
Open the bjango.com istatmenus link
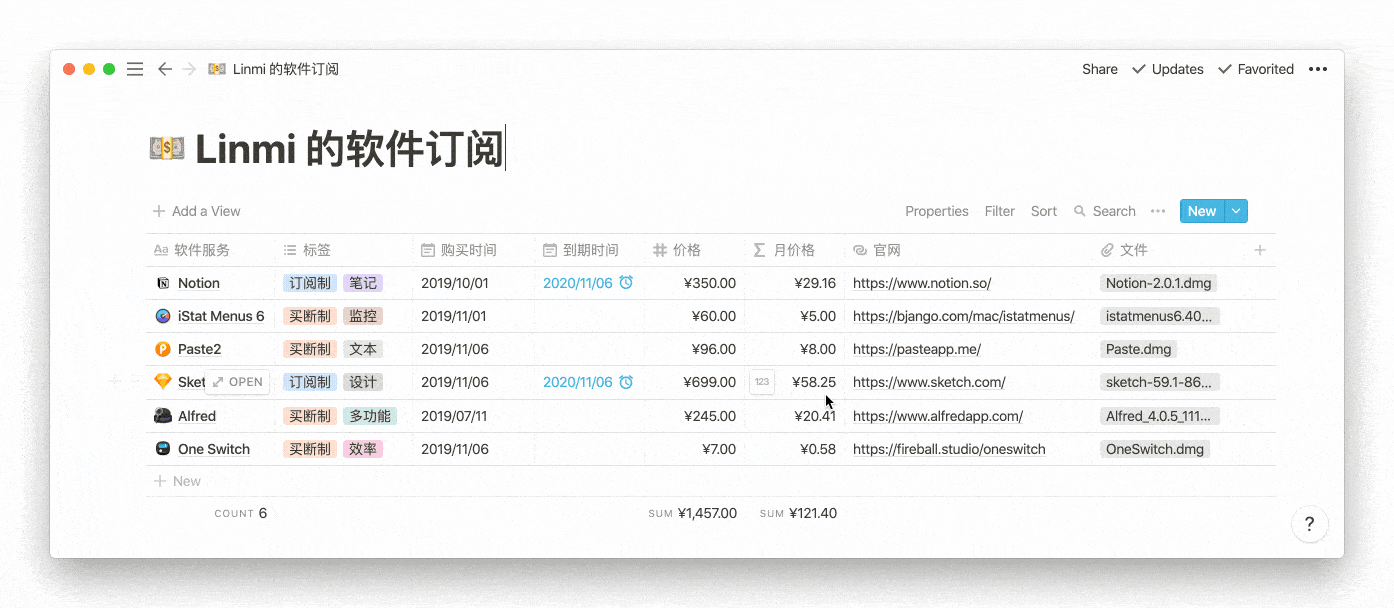[x=964, y=316]
